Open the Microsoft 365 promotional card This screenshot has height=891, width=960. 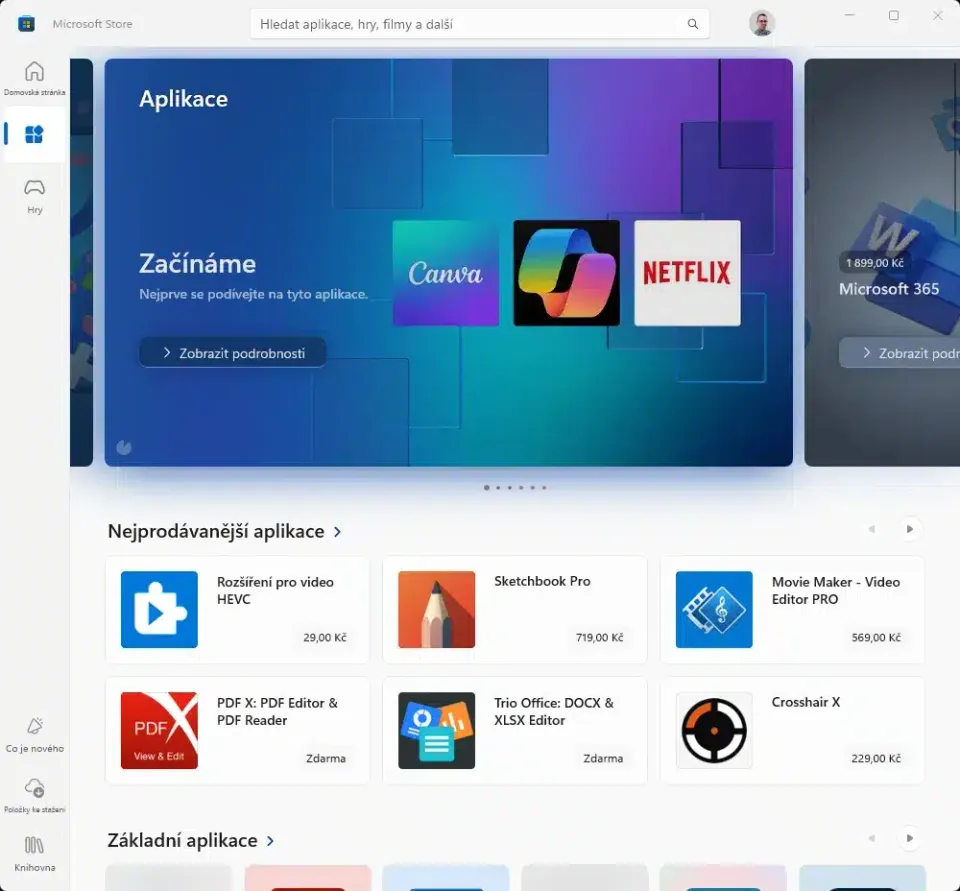click(x=888, y=260)
